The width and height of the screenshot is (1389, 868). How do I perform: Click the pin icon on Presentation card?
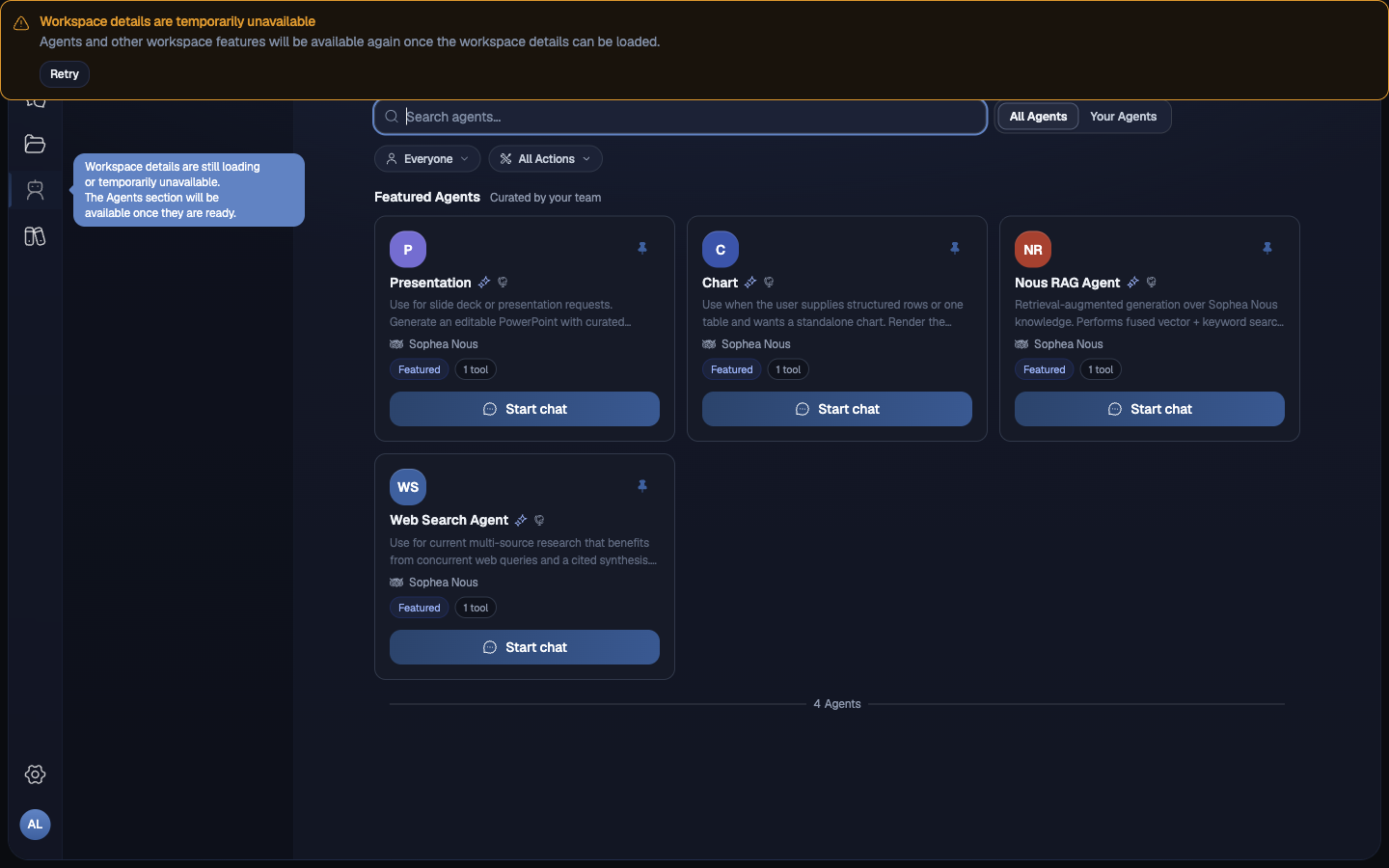pyautogui.click(x=642, y=248)
